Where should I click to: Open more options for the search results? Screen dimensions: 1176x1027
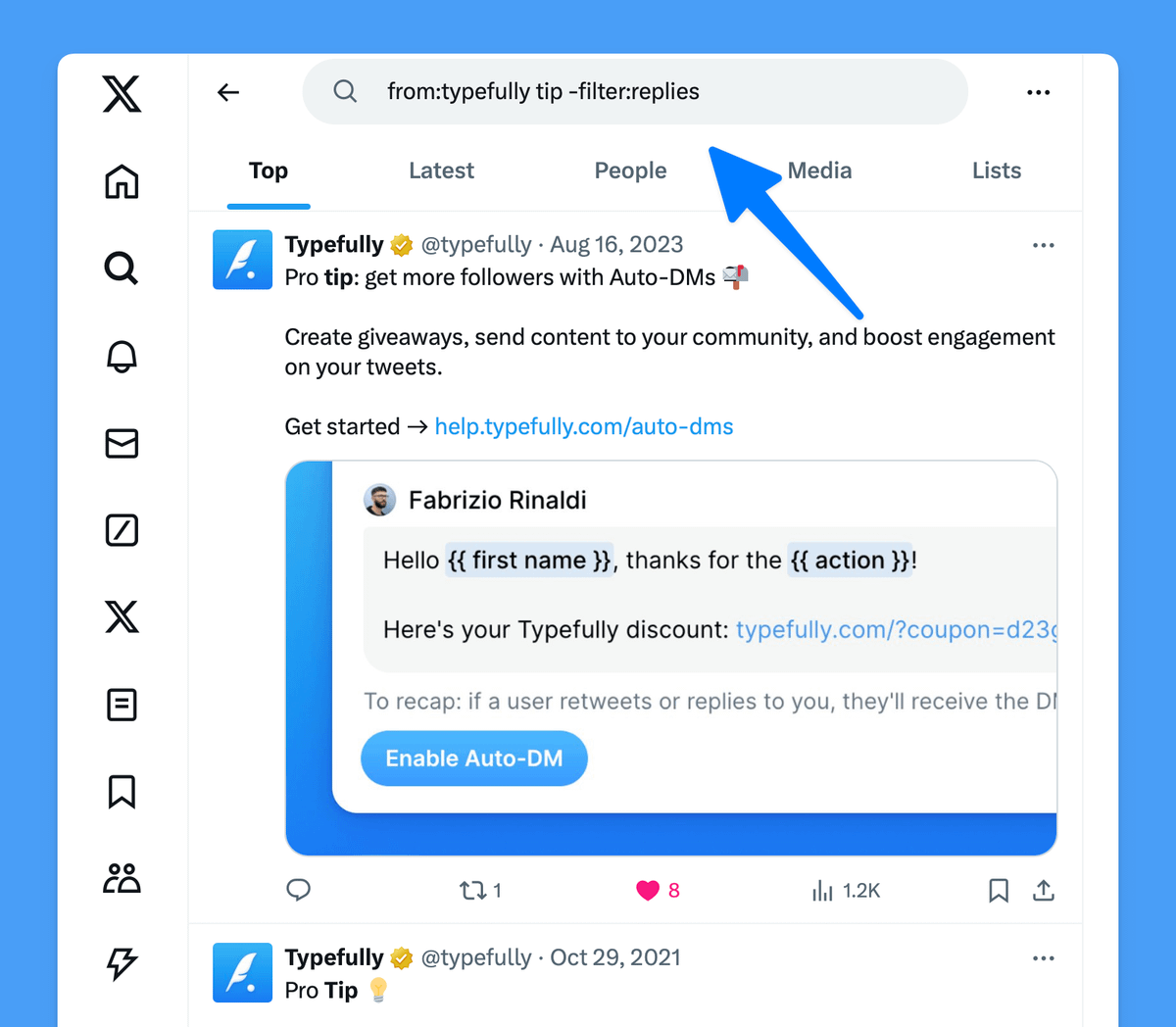click(x=1038, y=91)
